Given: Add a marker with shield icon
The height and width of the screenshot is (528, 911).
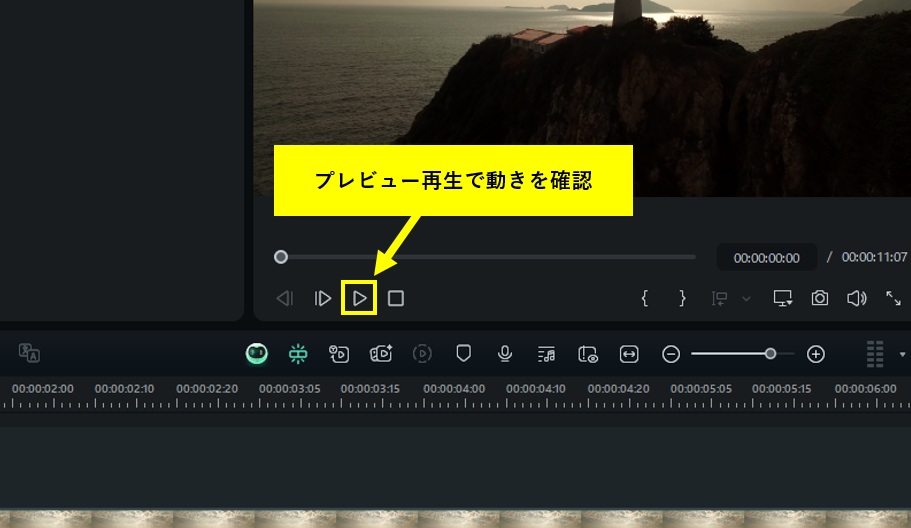Looking at the screenshot, I should [x=464, y=353].
